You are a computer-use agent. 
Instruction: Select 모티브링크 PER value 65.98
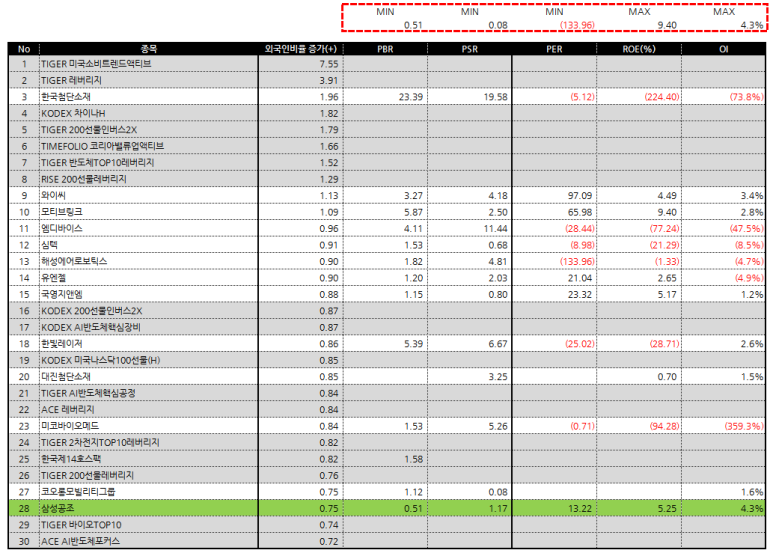[580, 212]
